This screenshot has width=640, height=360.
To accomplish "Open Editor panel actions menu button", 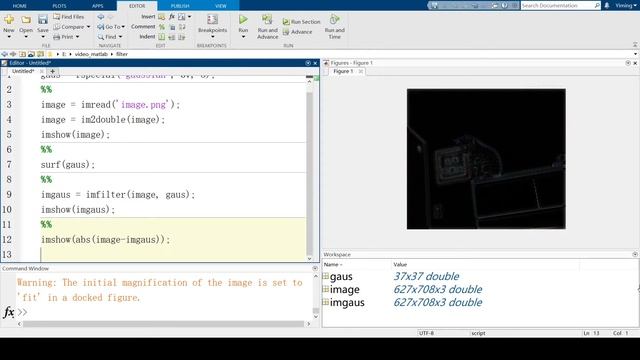I will [308, 63].
